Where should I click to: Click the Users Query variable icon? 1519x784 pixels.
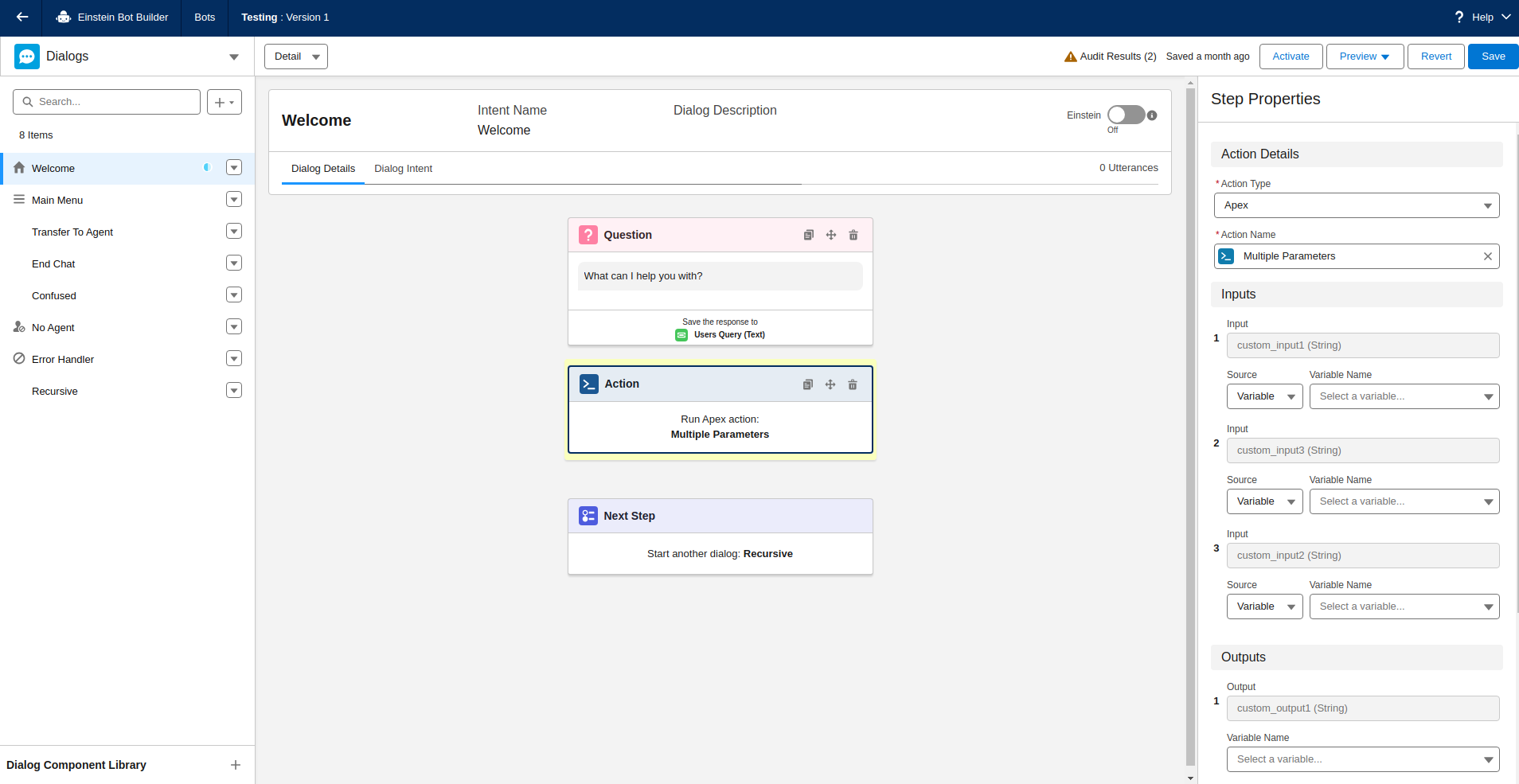(681, 335)
